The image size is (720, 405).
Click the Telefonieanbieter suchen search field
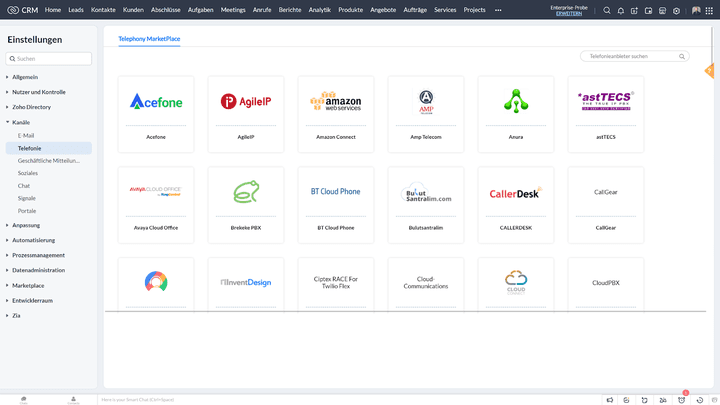pos(634,56)
